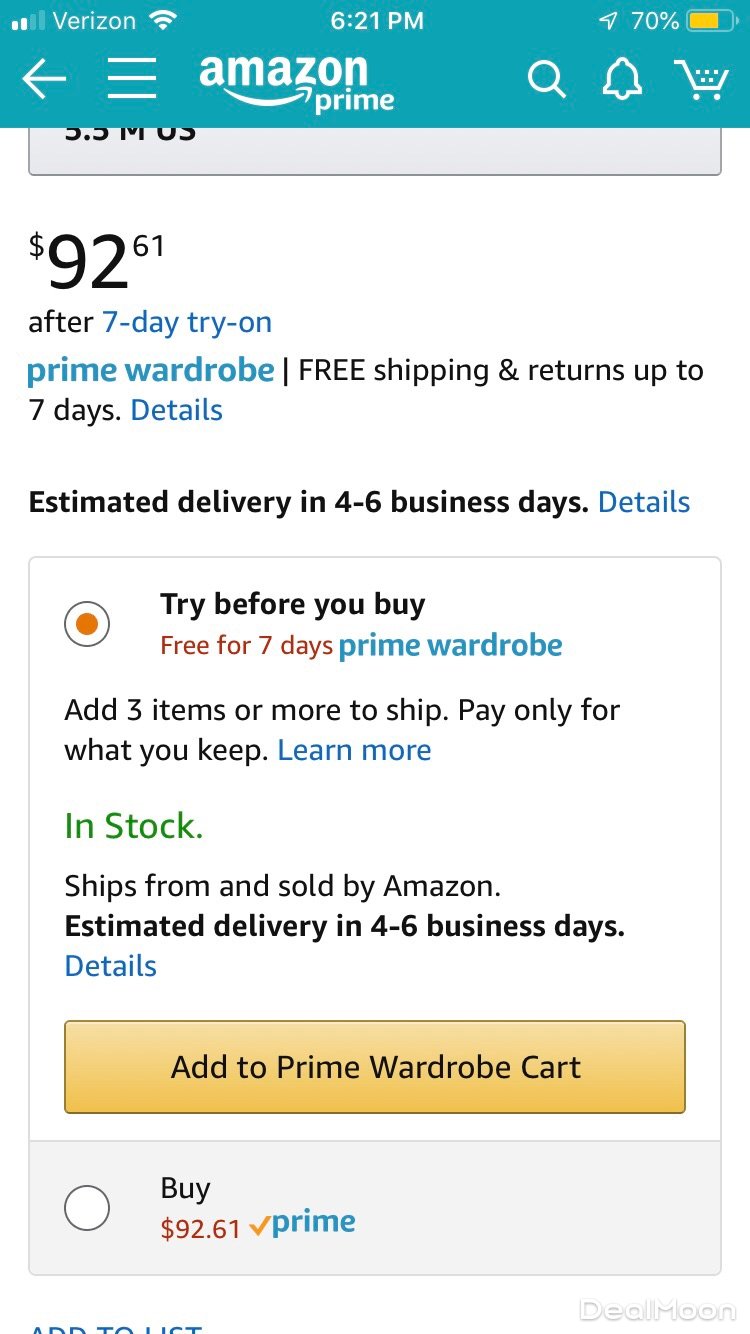Open Details link below Ships from Amazon
The image size is (750, 1334).
(x=111, y=966)
